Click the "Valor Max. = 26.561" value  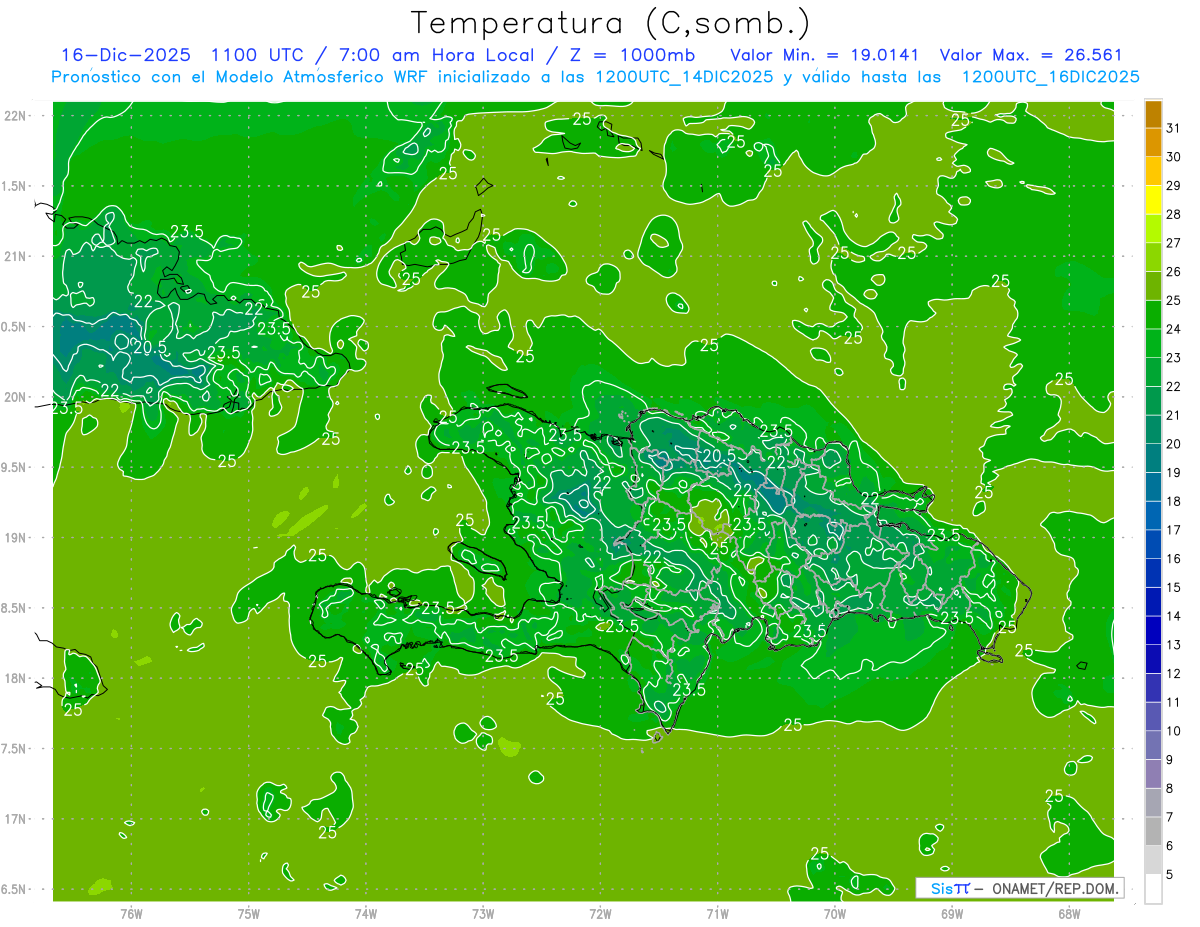point(1032,55)
